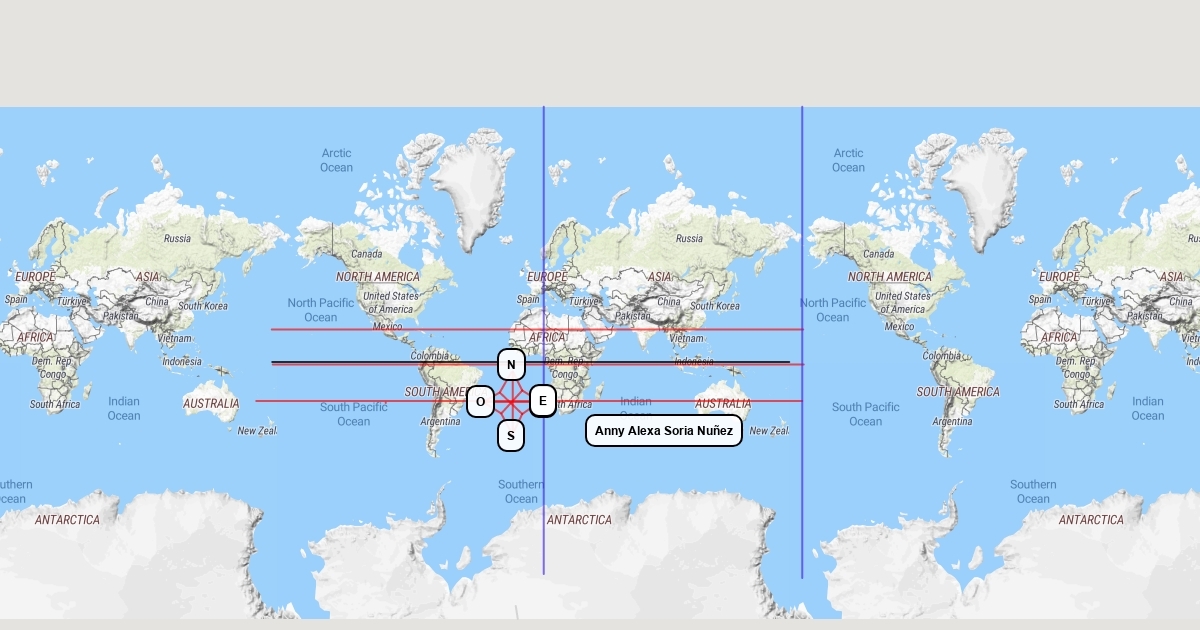Click Russia label between the blue lines
Viewport: 1200px width, 630px height.
[x=689, y=239]
